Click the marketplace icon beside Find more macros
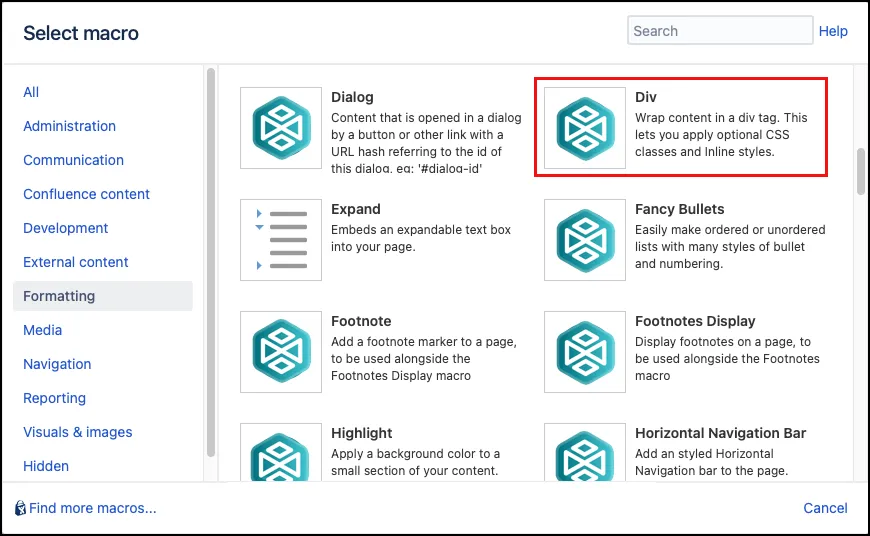Screen dimensions: 870x536 21,508
